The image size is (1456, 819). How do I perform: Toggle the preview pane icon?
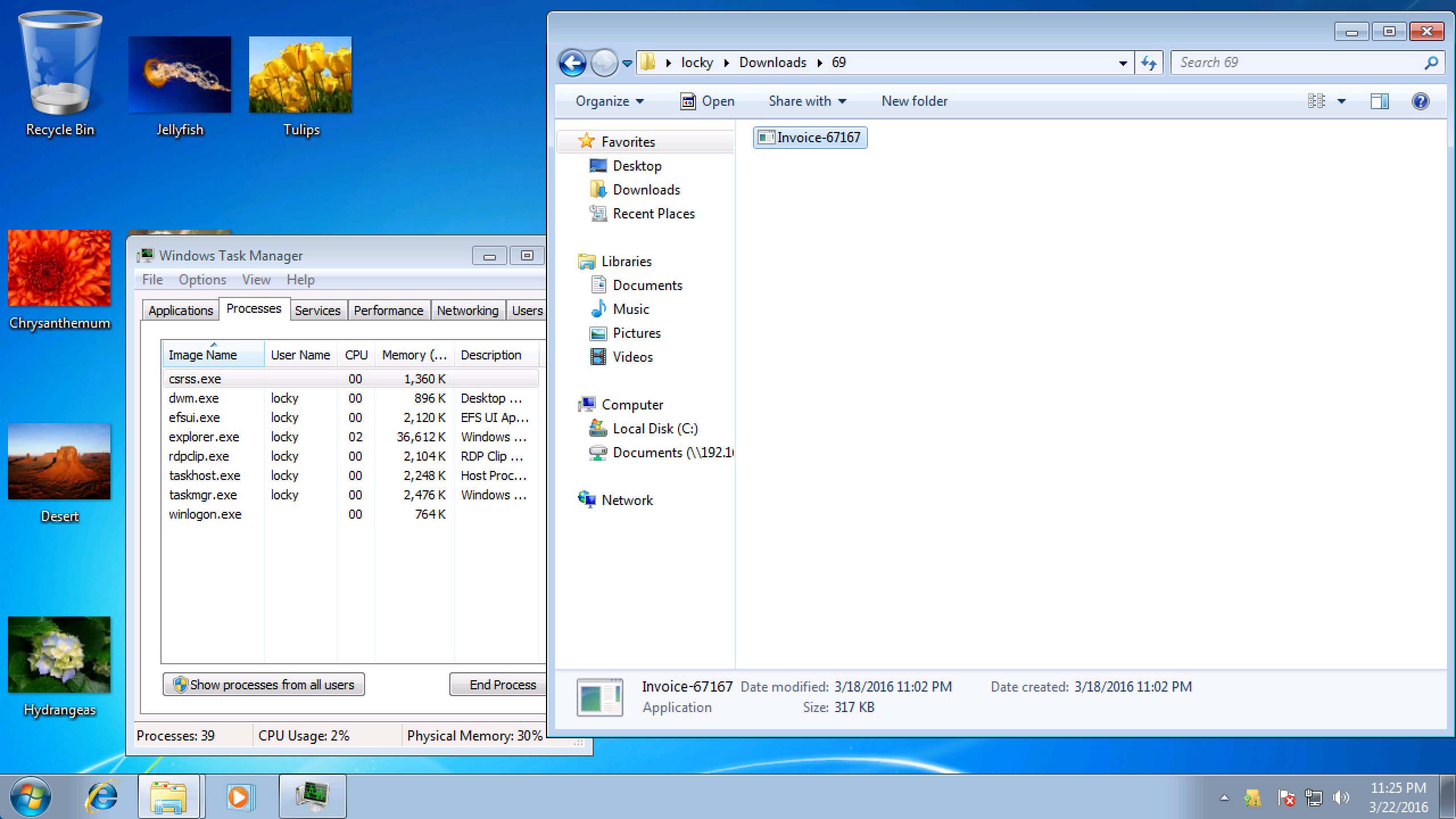click(x=1379, y=101)
